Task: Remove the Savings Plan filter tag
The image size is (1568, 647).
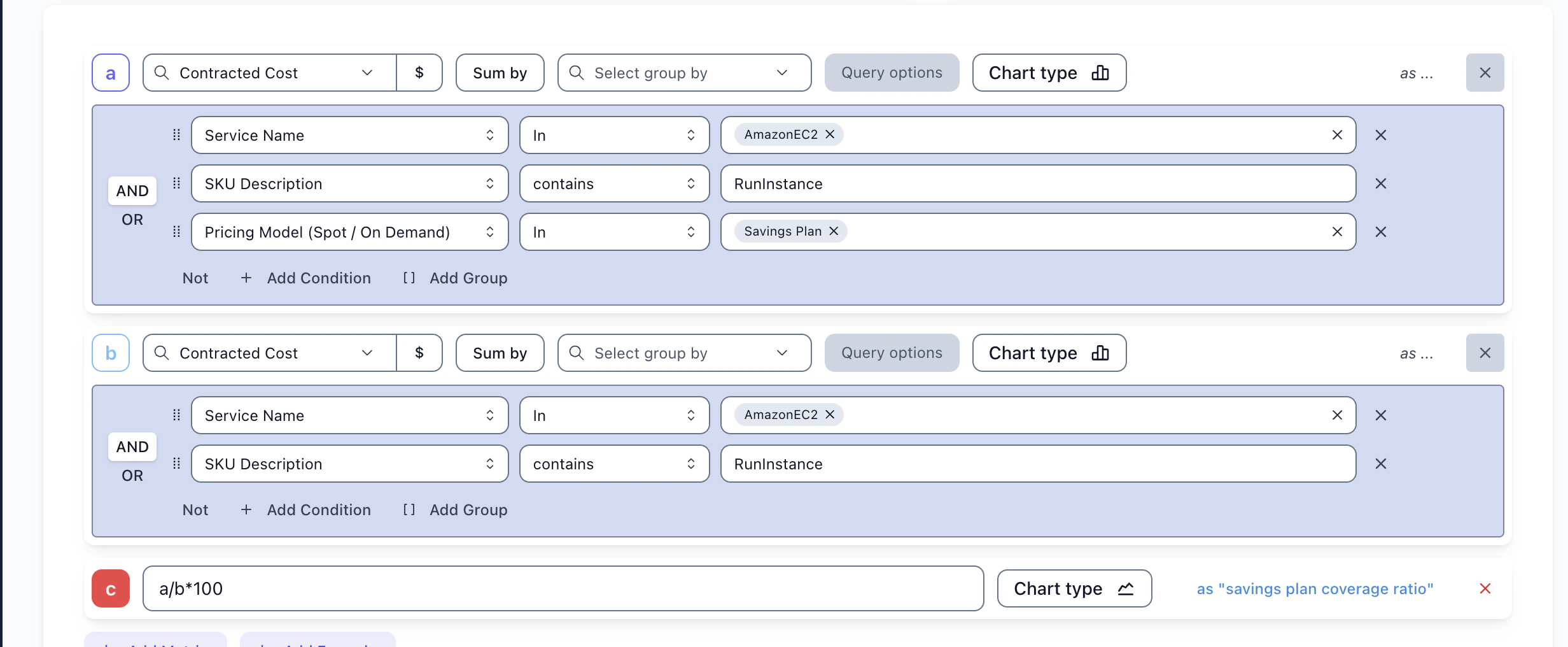Action: point(834,231)
